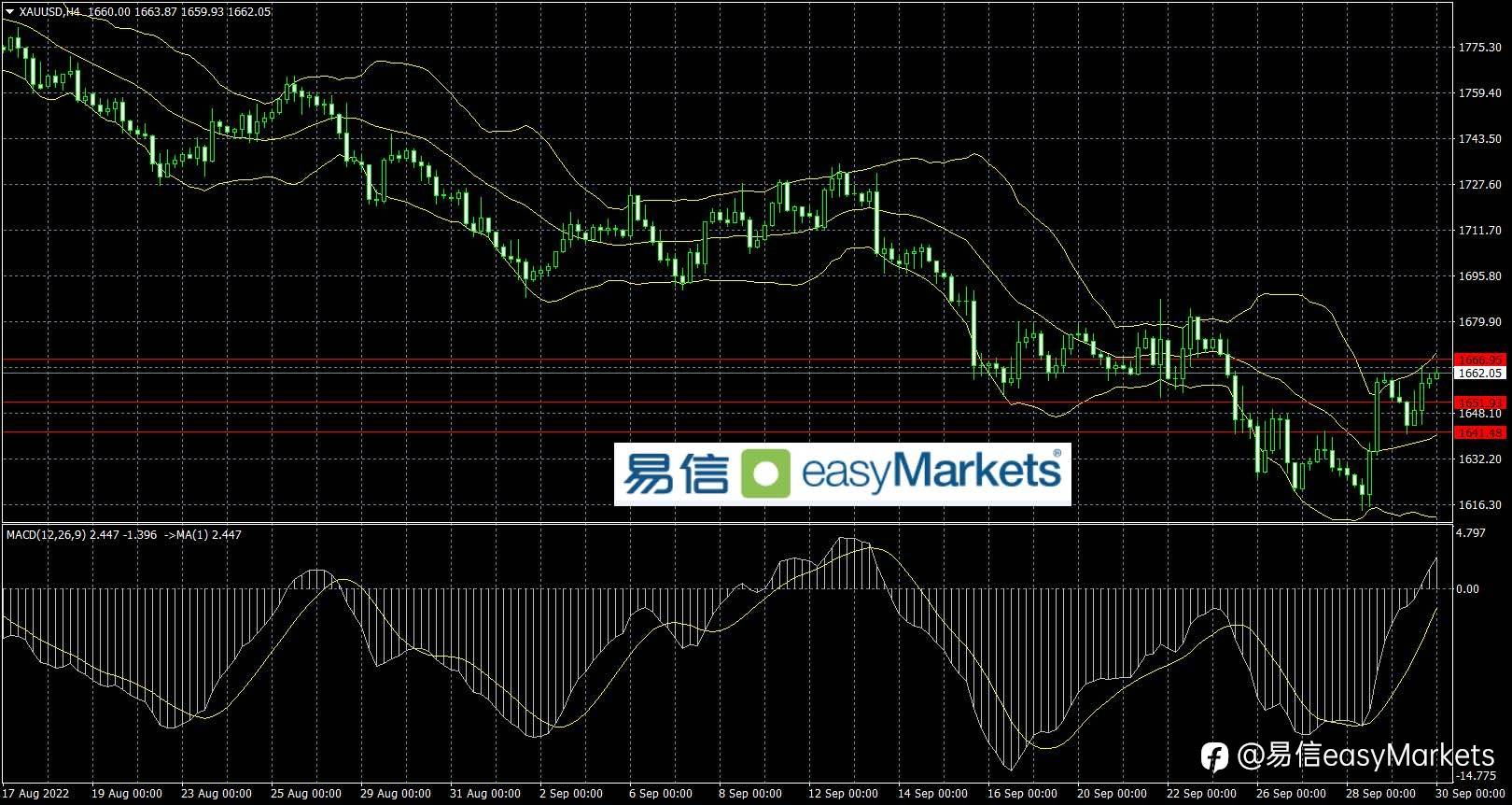Click the 1616.30 price axis label

1480,504
